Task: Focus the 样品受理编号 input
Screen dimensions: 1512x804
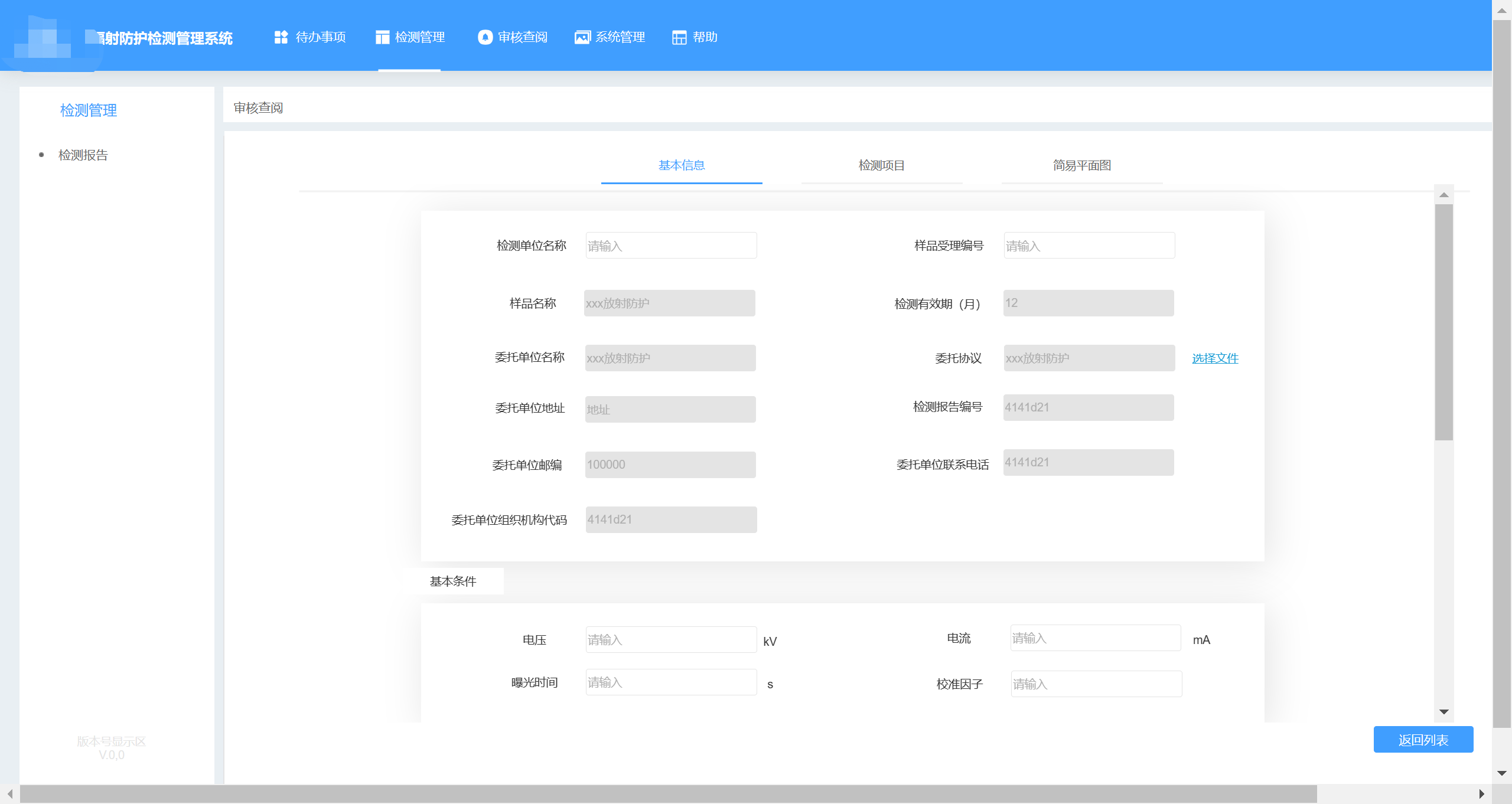Action: coord(1089,246)
